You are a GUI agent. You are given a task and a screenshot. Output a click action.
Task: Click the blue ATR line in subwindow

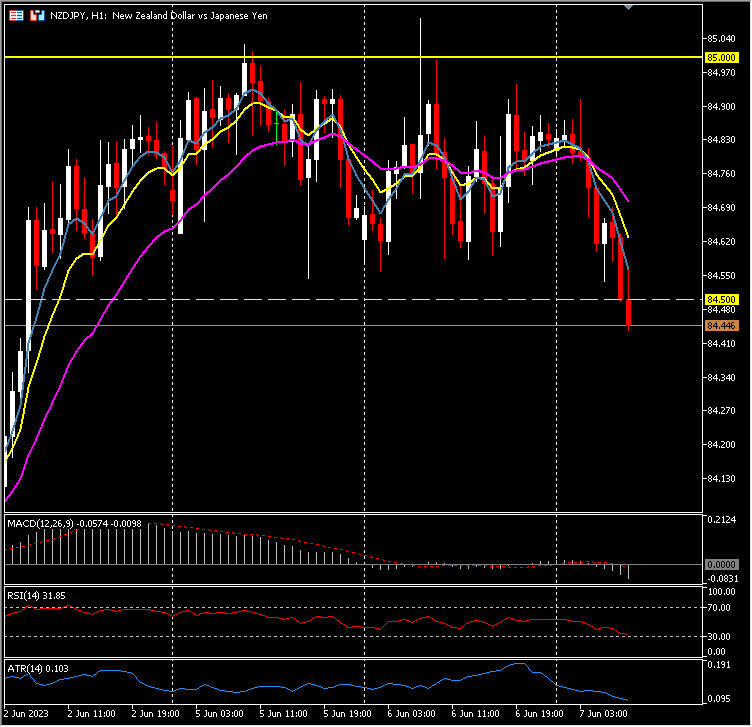(300, 688)
